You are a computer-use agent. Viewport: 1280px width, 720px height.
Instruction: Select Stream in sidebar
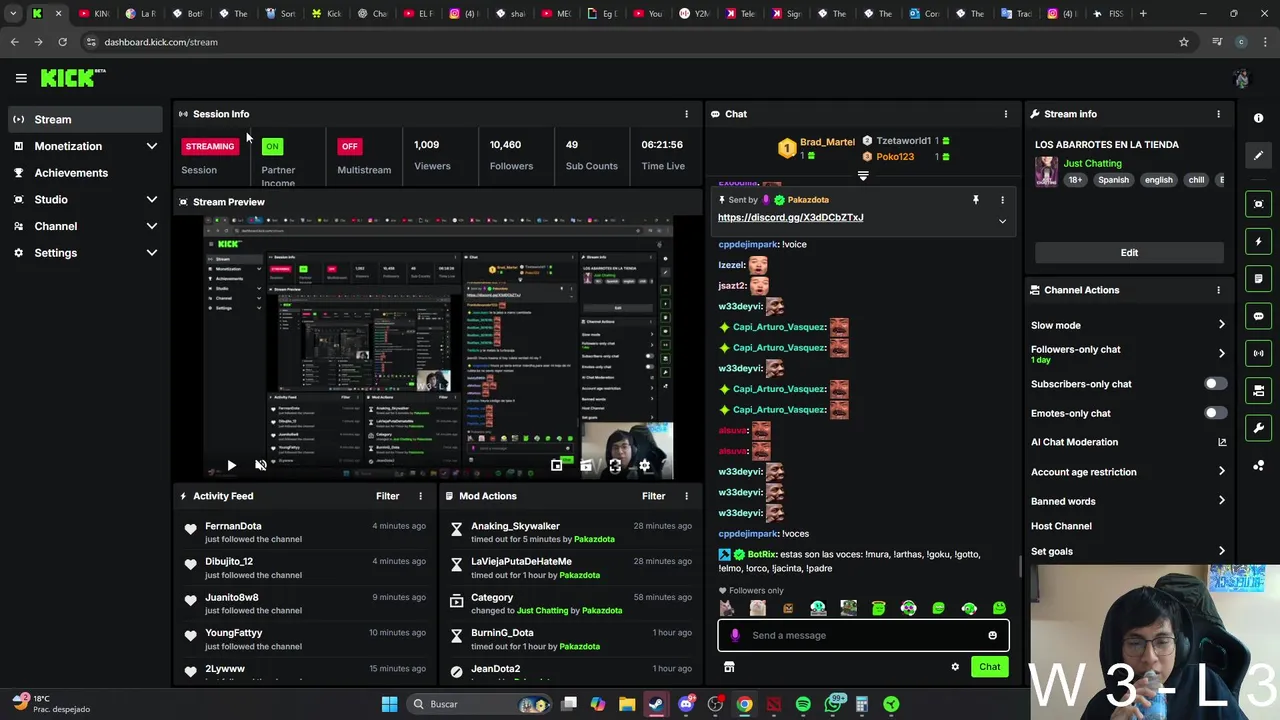84,119
